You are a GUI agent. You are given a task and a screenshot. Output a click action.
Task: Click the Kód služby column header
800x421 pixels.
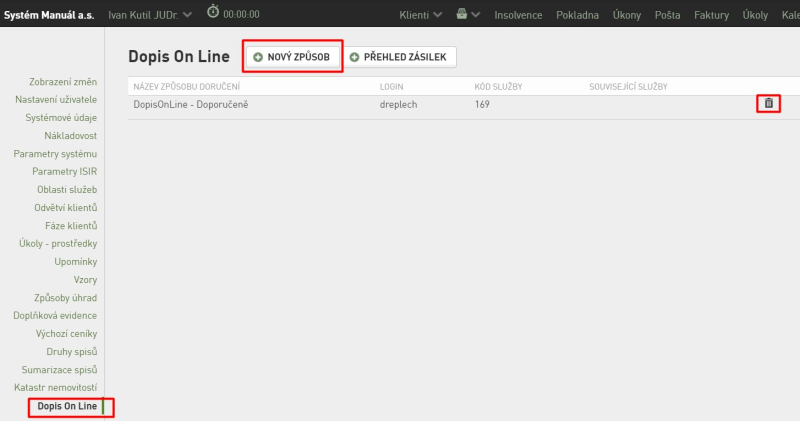pos(498,87)
